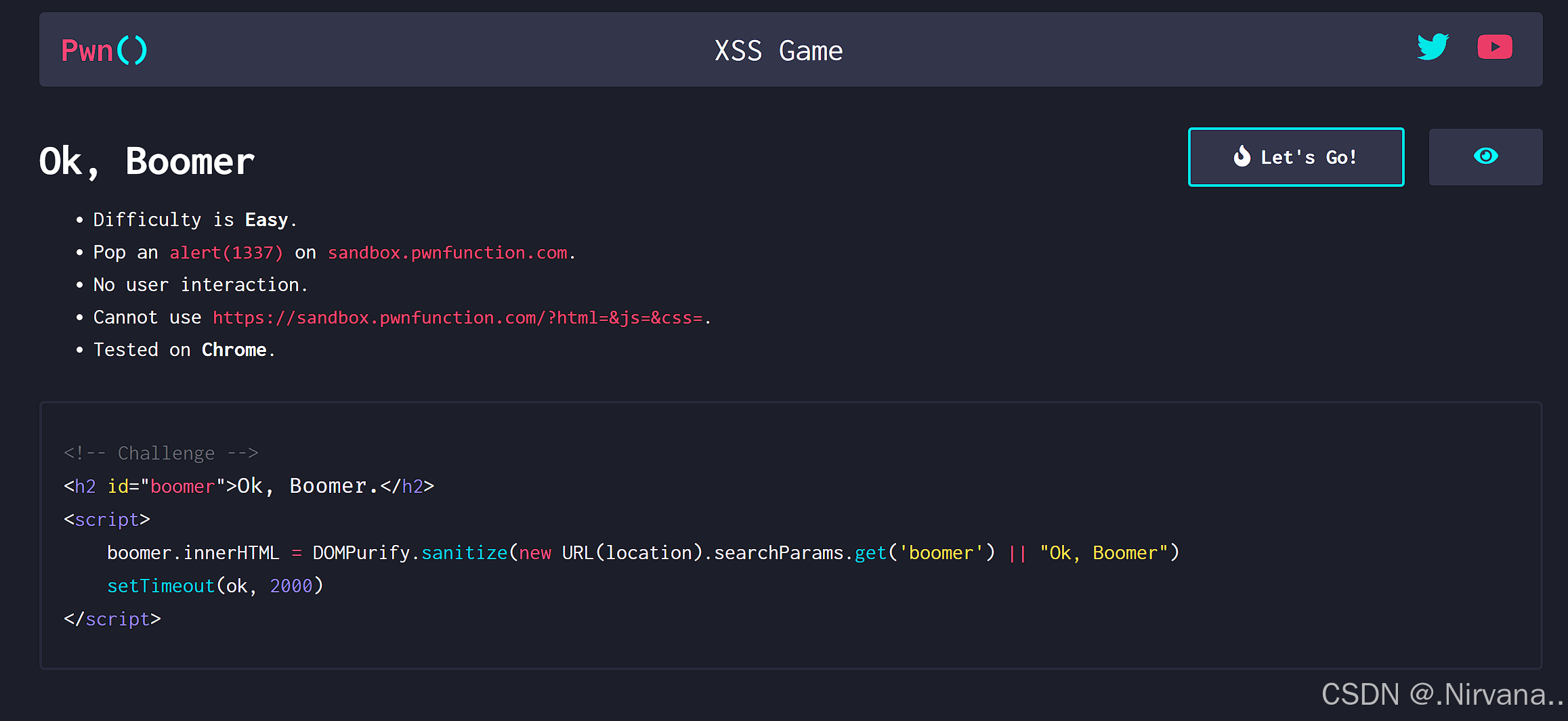Screen dimensions: 1568x721
Task: Click the DOMPurify.sanitize code line
Action: coord(643,552)
